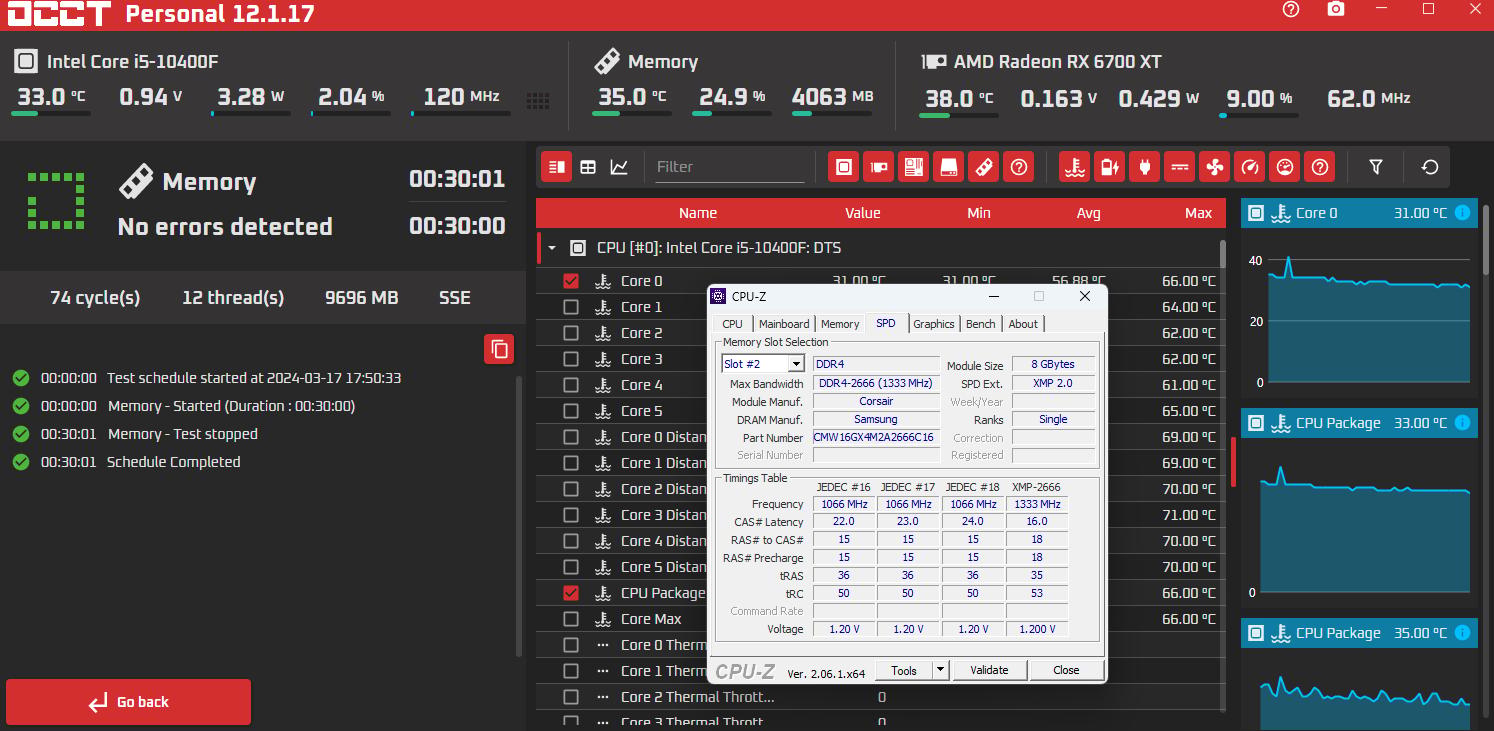
Task: Switch to the graph-only line chart view icon
Action: coord(620,167)
